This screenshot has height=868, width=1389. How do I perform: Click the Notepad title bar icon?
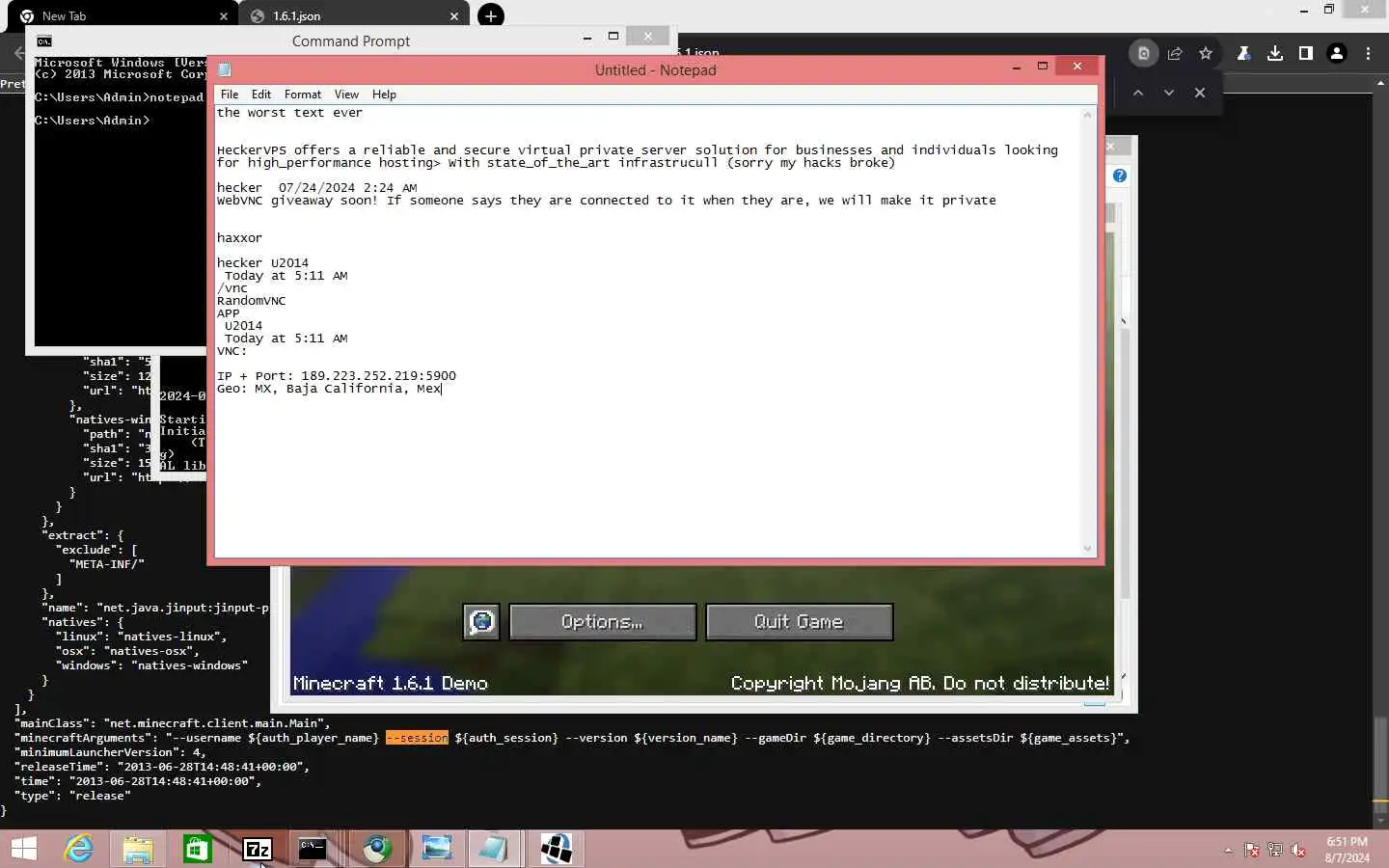[x=225, y=69]
